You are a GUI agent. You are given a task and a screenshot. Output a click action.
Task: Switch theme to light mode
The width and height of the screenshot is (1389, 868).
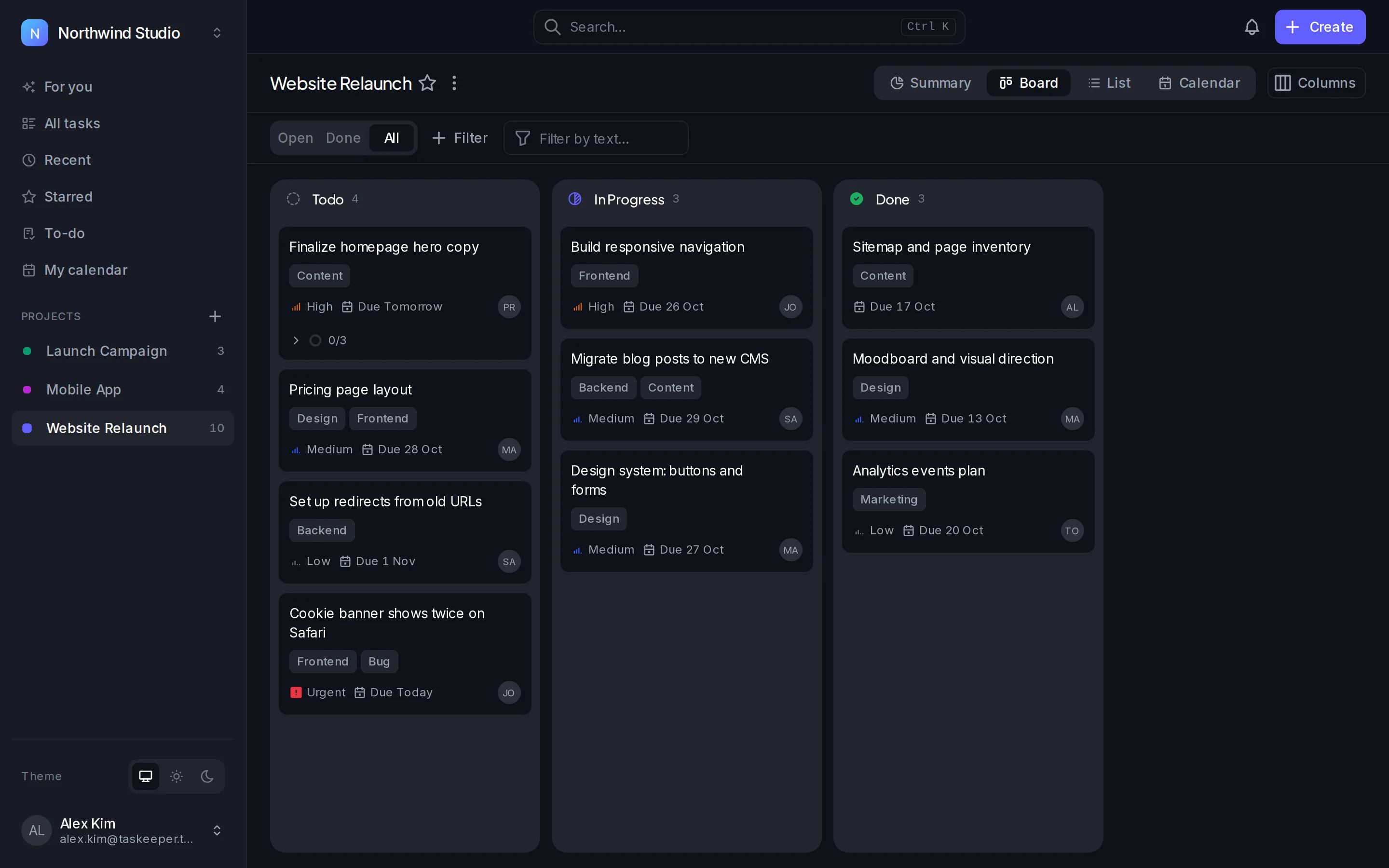[x=176, y=776]
